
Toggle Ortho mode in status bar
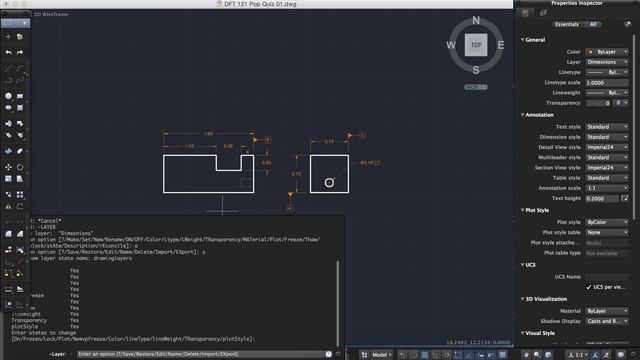(435, 355)
